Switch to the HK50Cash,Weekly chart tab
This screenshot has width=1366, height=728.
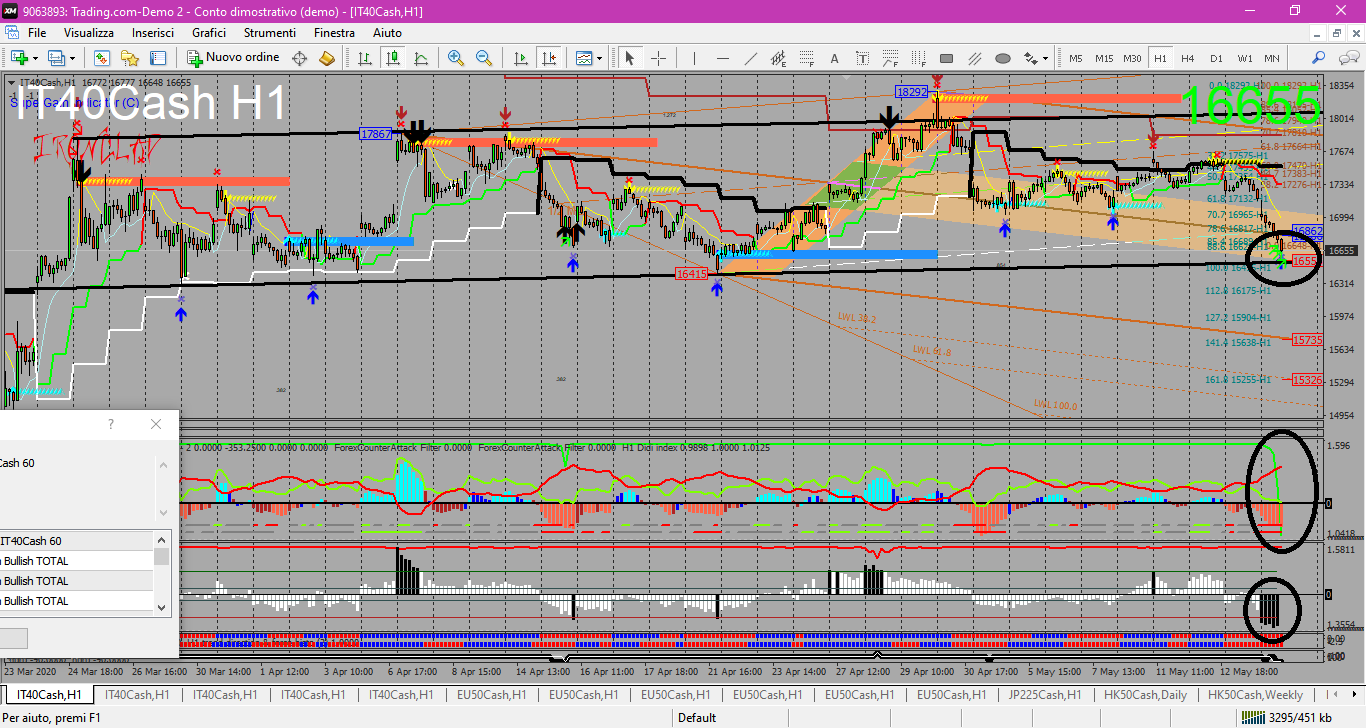click(x=1255, y=694)
